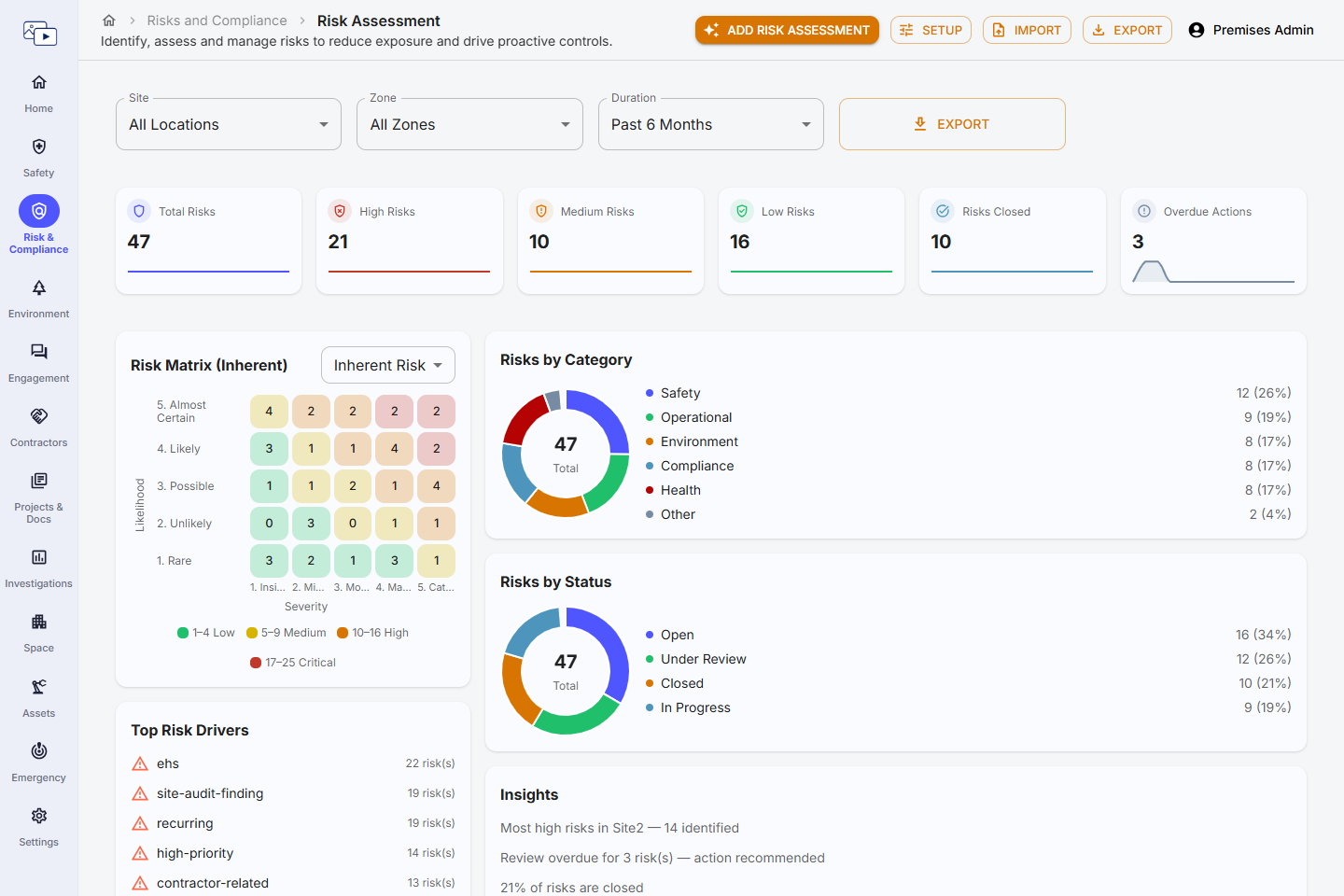Click the Low Risks summary card
The width and height of the screenshot is (1344, 896).
pyautogui.click(x=811, y=241)
